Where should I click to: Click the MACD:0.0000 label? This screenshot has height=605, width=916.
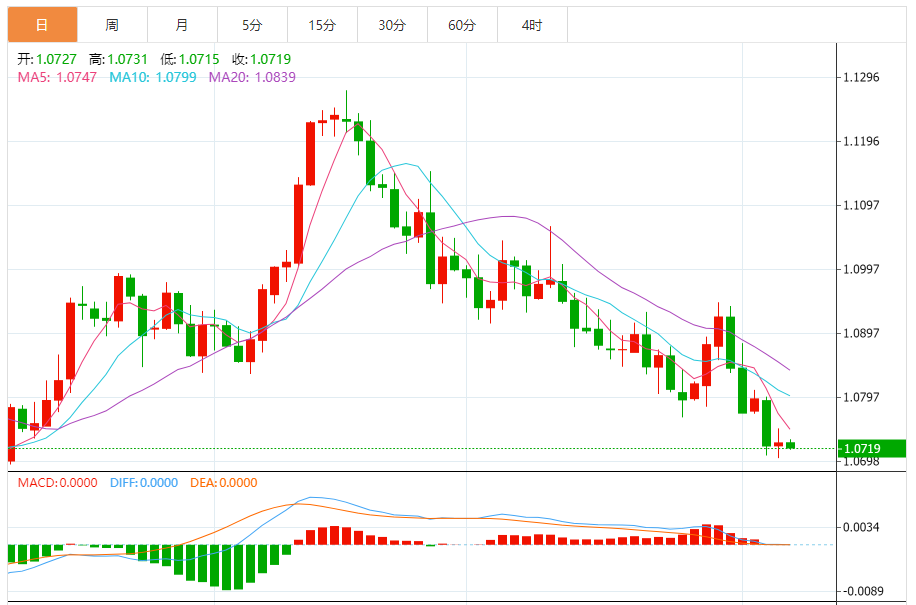tap(57, 483)
